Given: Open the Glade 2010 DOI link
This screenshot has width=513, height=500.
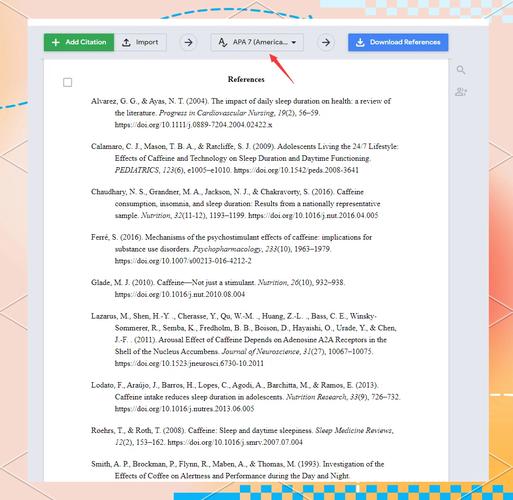Looking at the screenshot, I should point(180,295).
